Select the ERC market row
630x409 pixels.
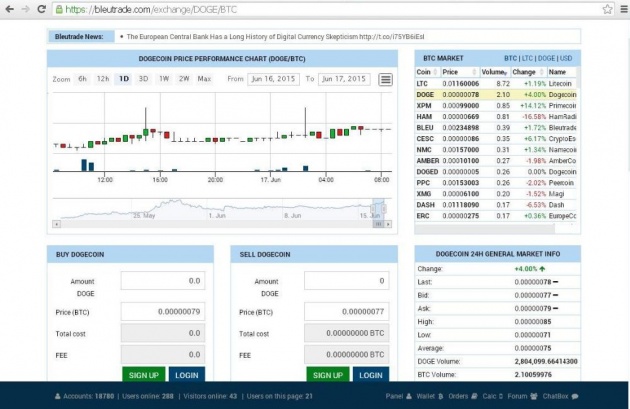tap(496, 216)
